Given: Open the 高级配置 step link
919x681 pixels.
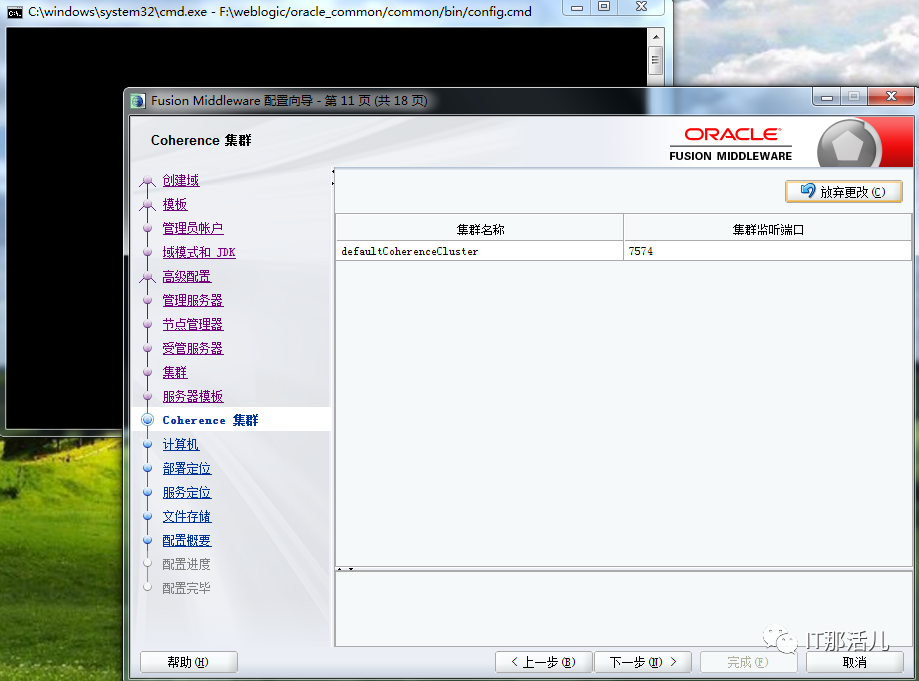Looking at the screenshot, I should pos(187,276).
